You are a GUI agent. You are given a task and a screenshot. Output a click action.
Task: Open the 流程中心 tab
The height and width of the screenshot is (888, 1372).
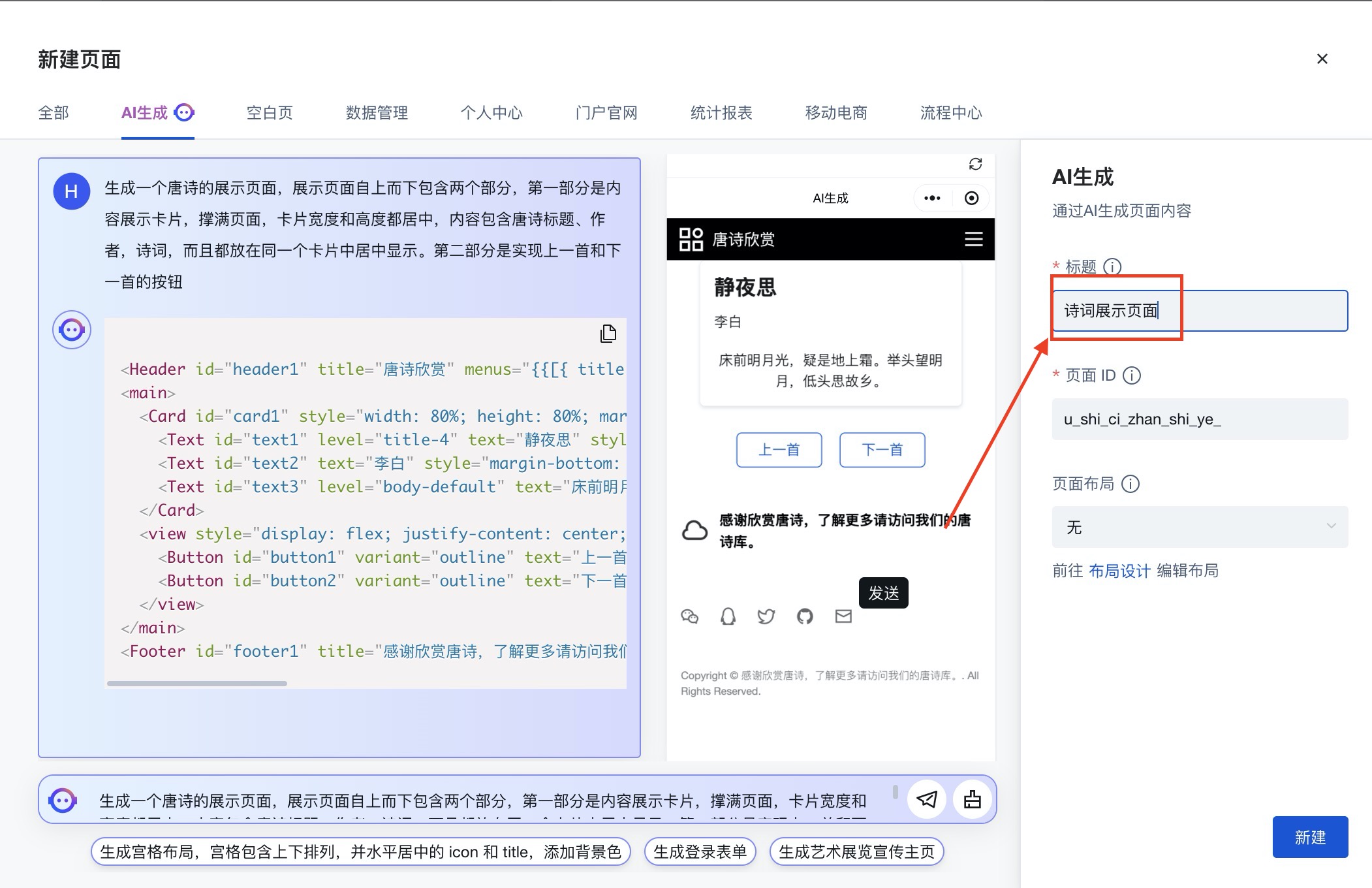coord(951,113)
